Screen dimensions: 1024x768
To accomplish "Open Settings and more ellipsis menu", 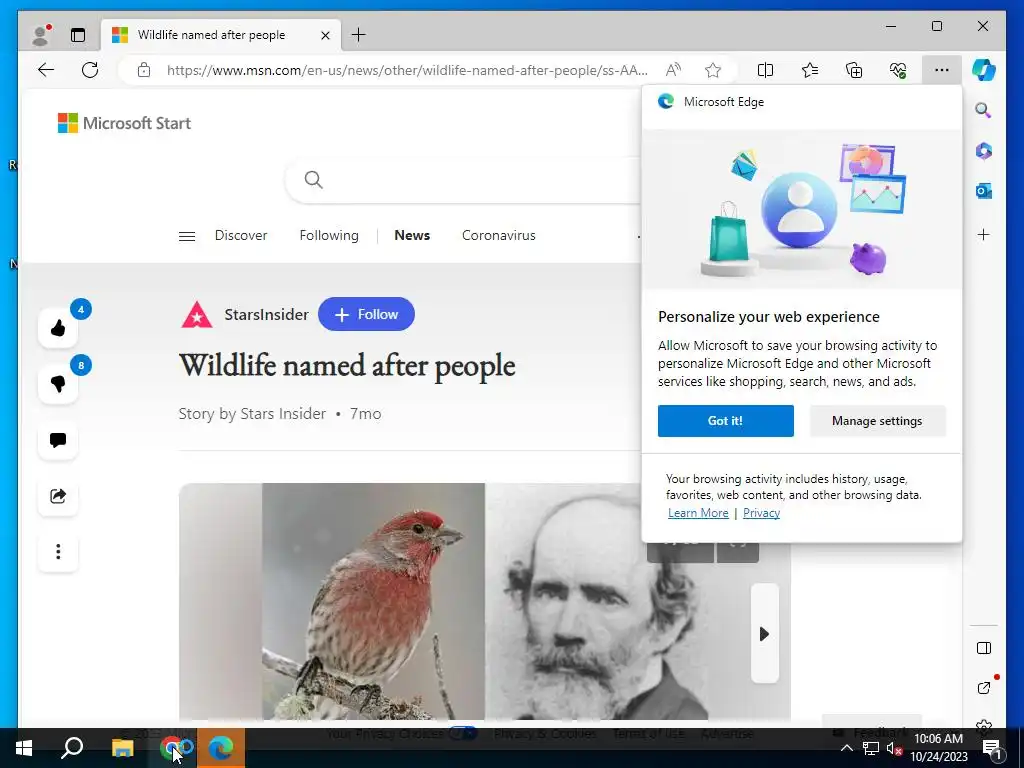I will (x=942, y=70).
